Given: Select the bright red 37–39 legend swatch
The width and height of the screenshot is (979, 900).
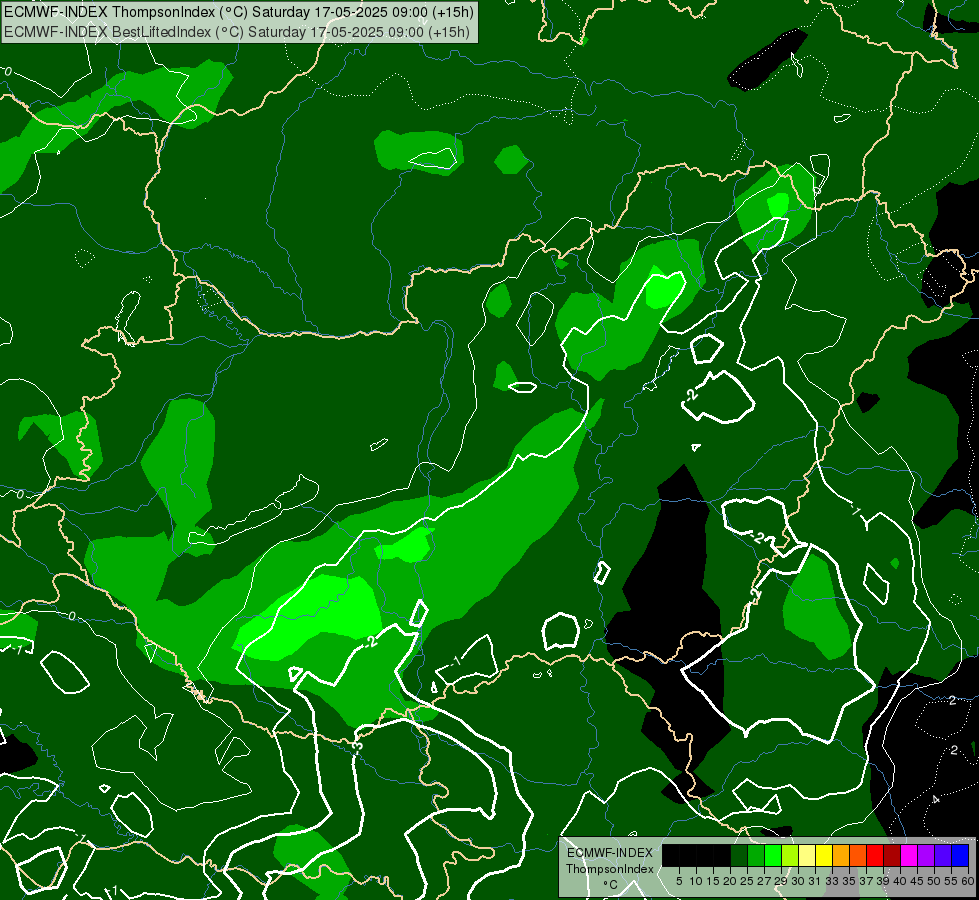Looking at the screenshot, I should 874,855.
